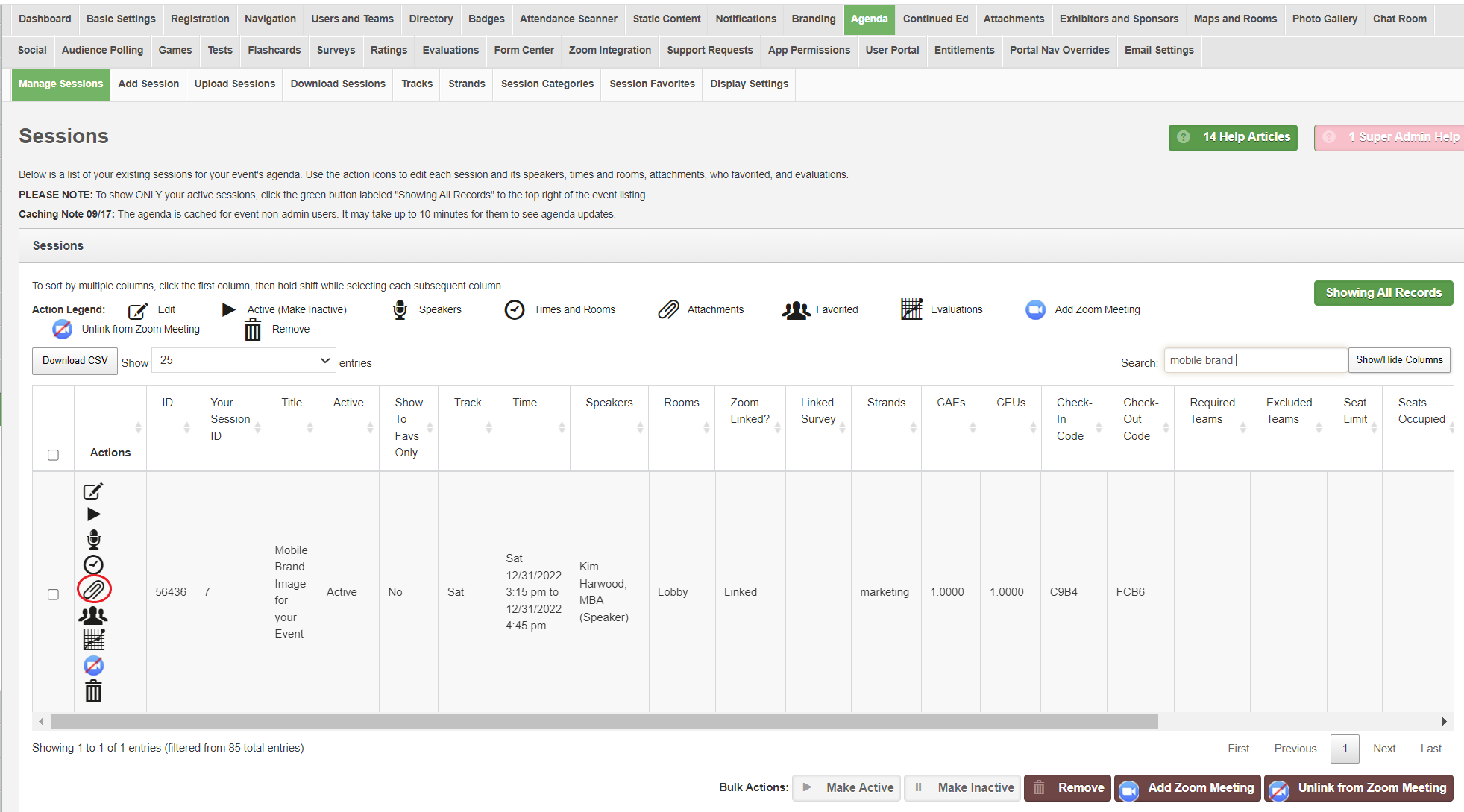Open the Exhibitors and Sponsors menu
The width and height of the screenshot is (1464, 812).
click(x=1118, y=19)
